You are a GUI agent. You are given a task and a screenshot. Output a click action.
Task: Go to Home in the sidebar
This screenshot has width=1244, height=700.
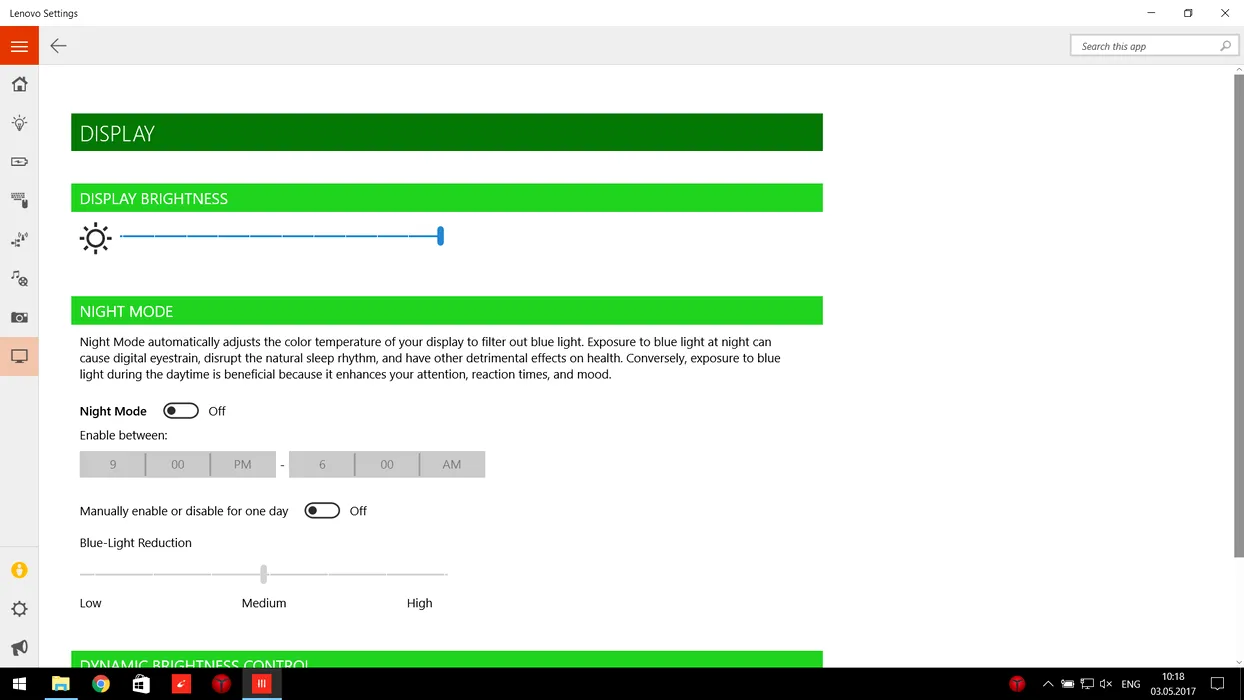click(19, 85)
